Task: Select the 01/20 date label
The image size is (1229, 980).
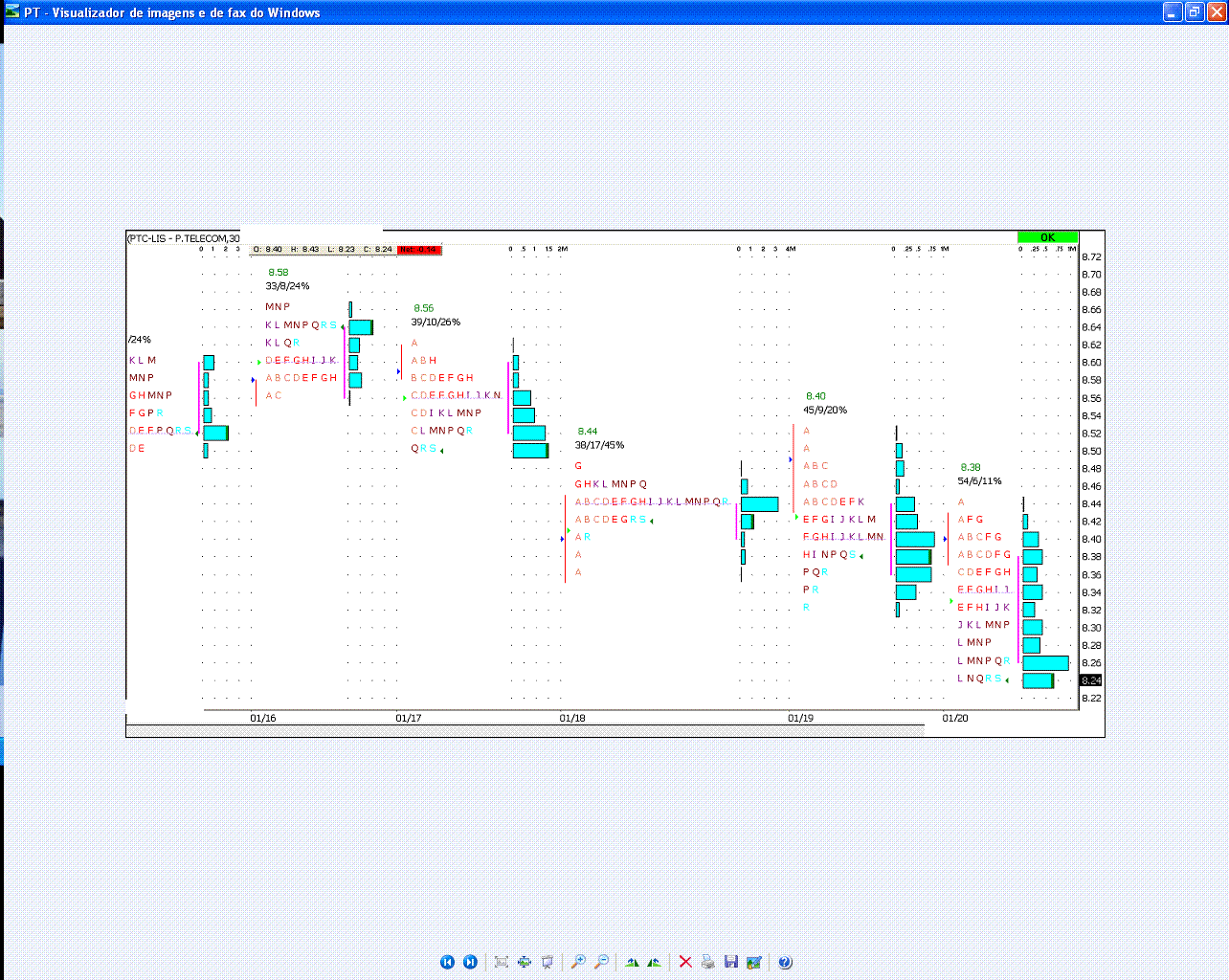Action: (955, 718)
